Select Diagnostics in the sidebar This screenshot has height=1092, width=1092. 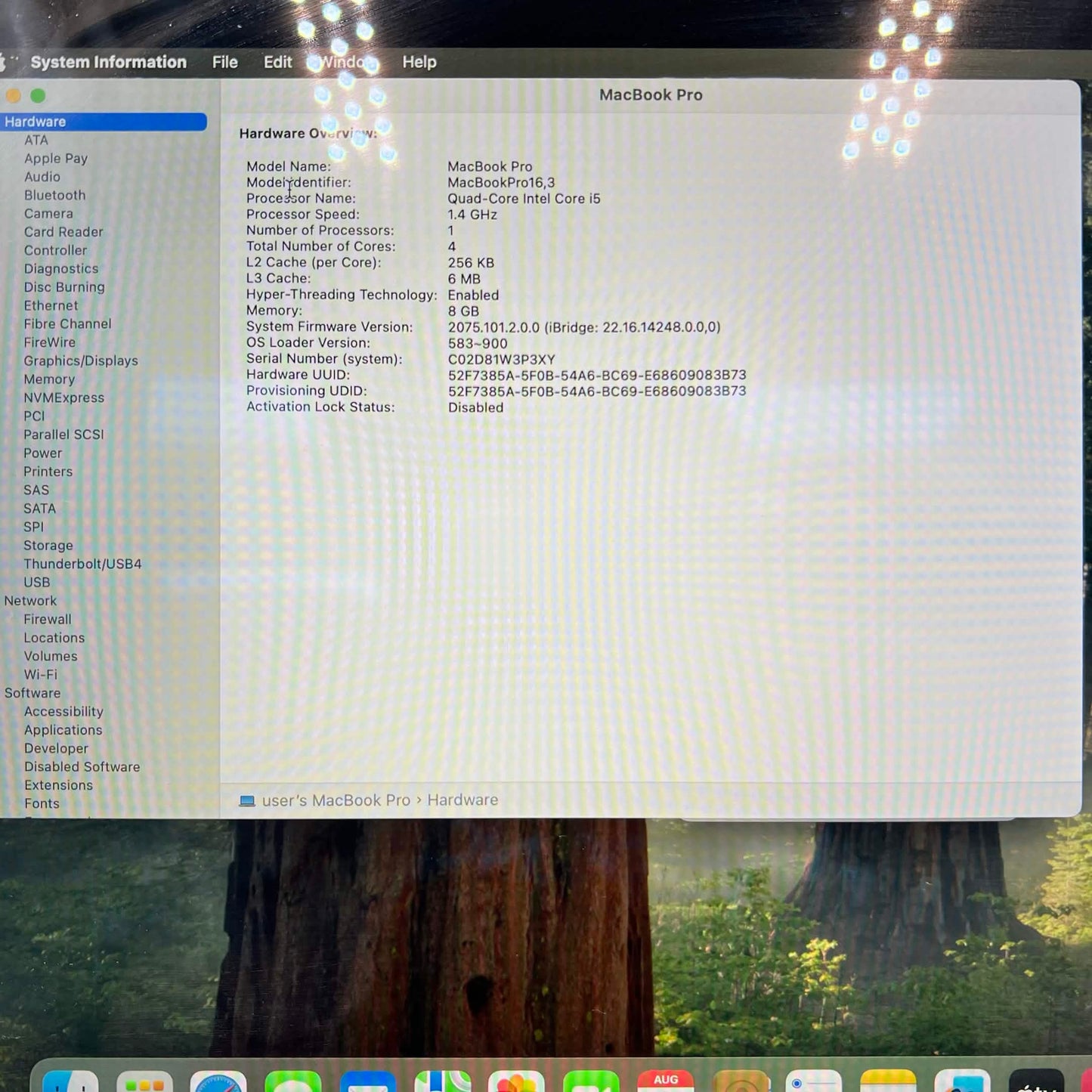[61, 269]
